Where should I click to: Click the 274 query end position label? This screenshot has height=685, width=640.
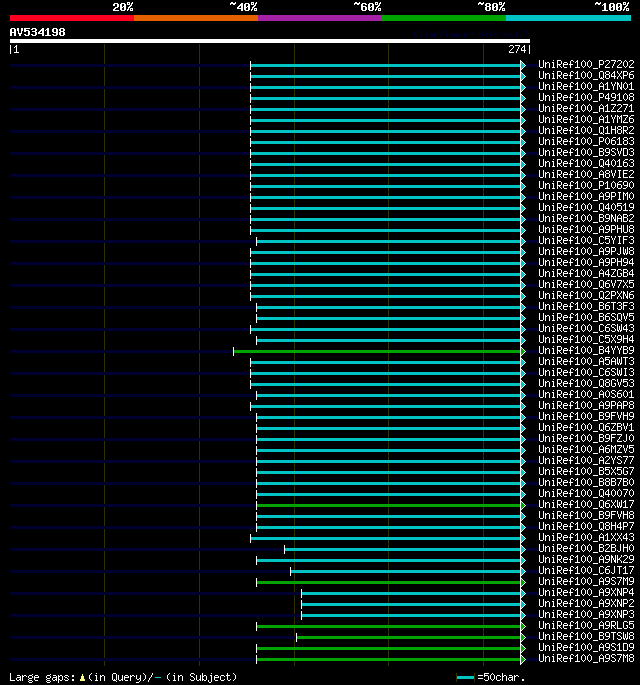coord(517,49)
